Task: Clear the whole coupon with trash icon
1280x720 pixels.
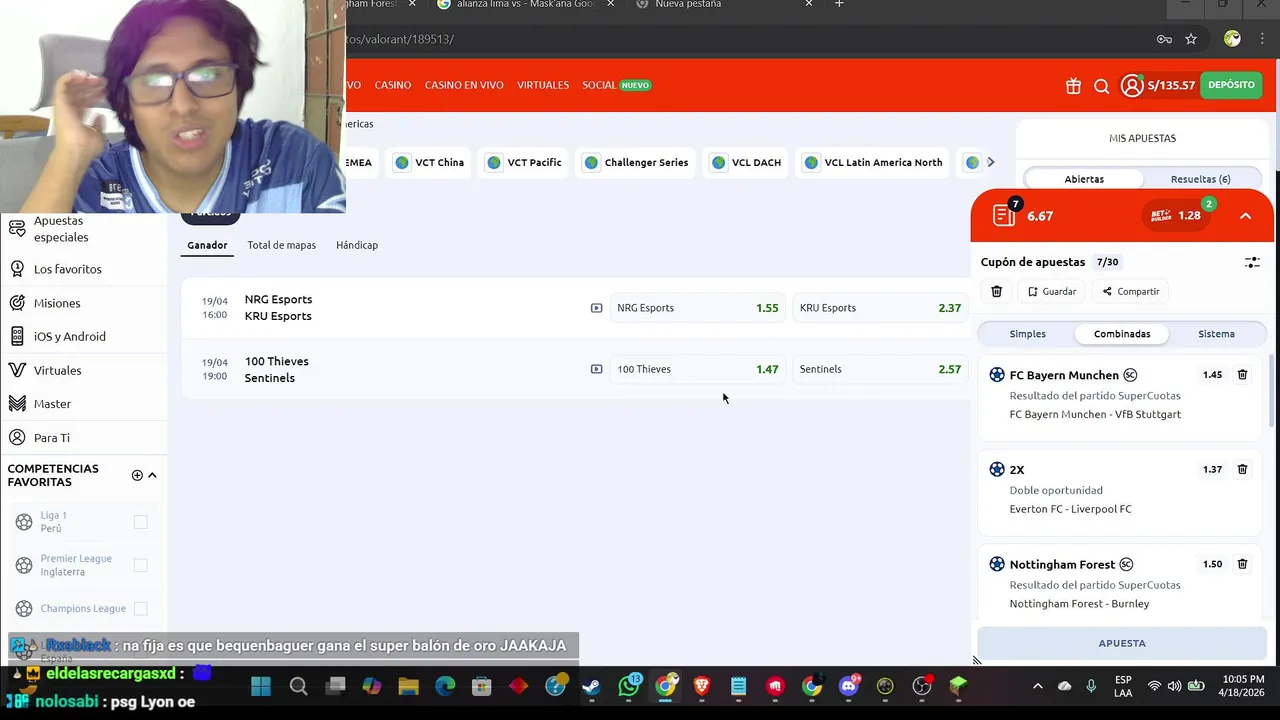Action: pos(996,291)
